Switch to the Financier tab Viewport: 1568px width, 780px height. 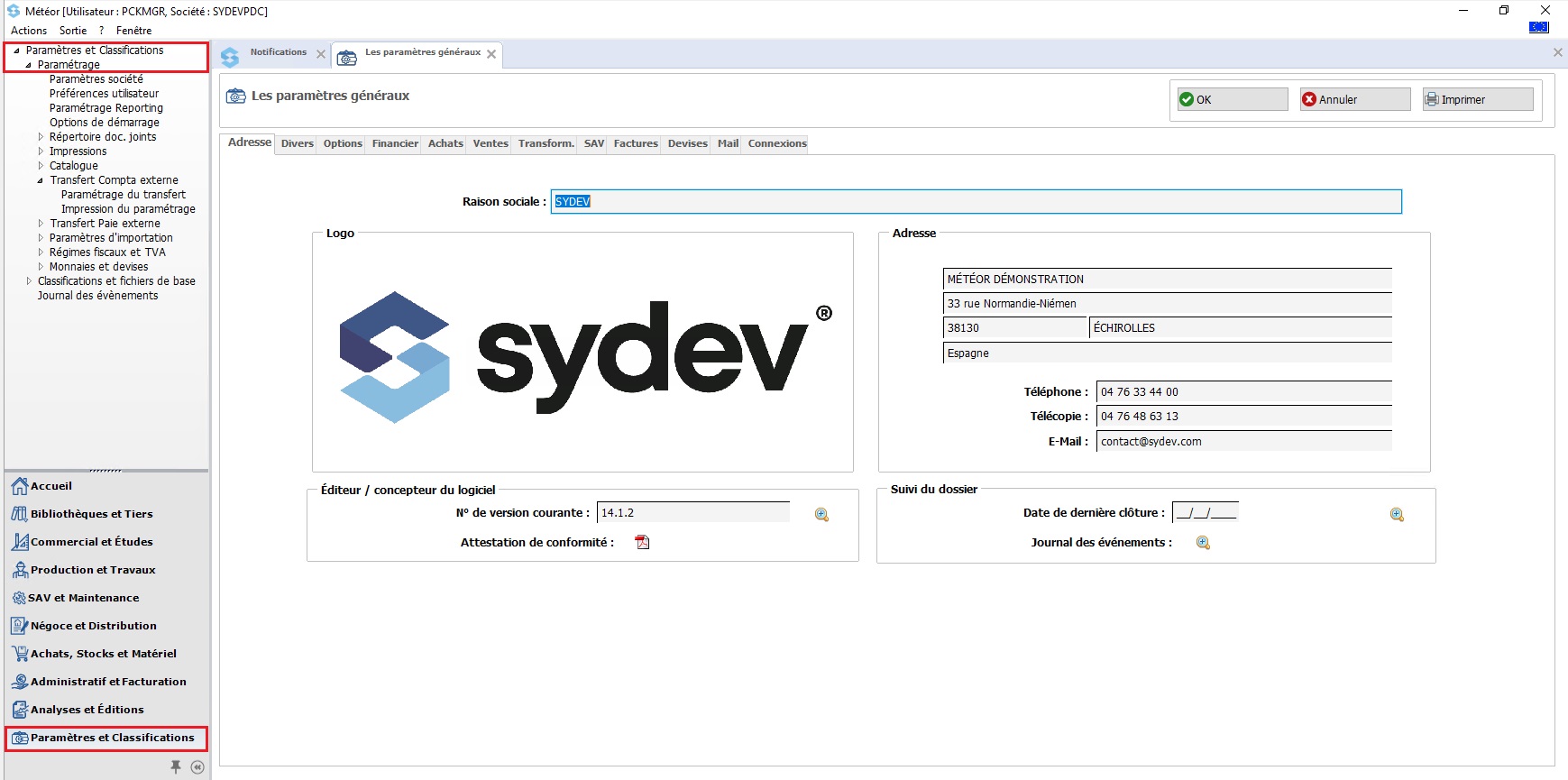coord(395,143)
